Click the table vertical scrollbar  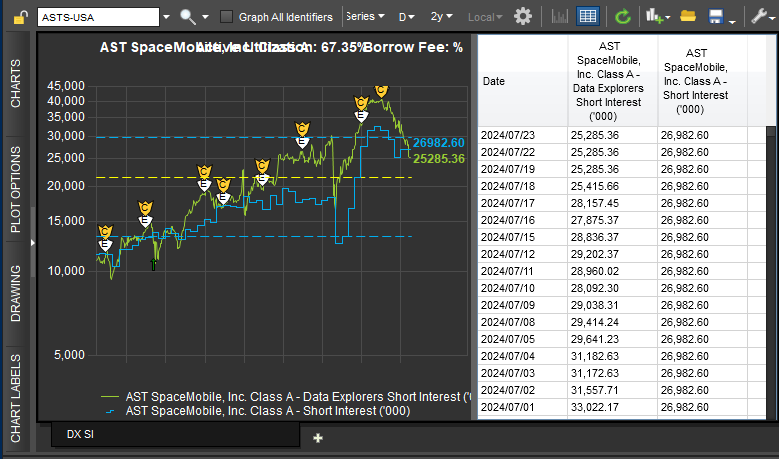(x=771, y=272)
